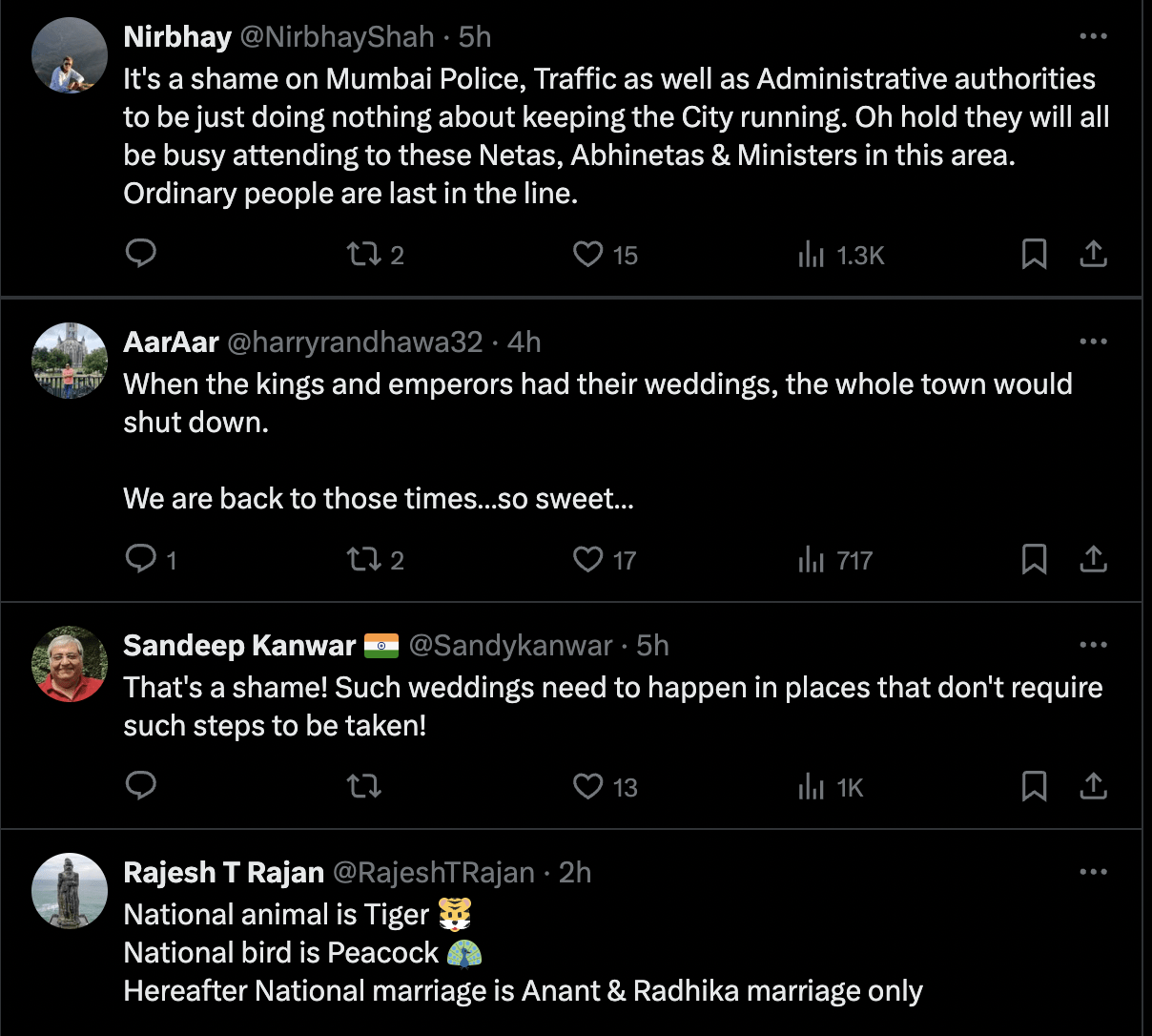Image resolution: width=1152 pixels, height=1036 pixels.
Task: Retweet Nirbhay's Mumbai Police post
Action: tap(363, 254)
